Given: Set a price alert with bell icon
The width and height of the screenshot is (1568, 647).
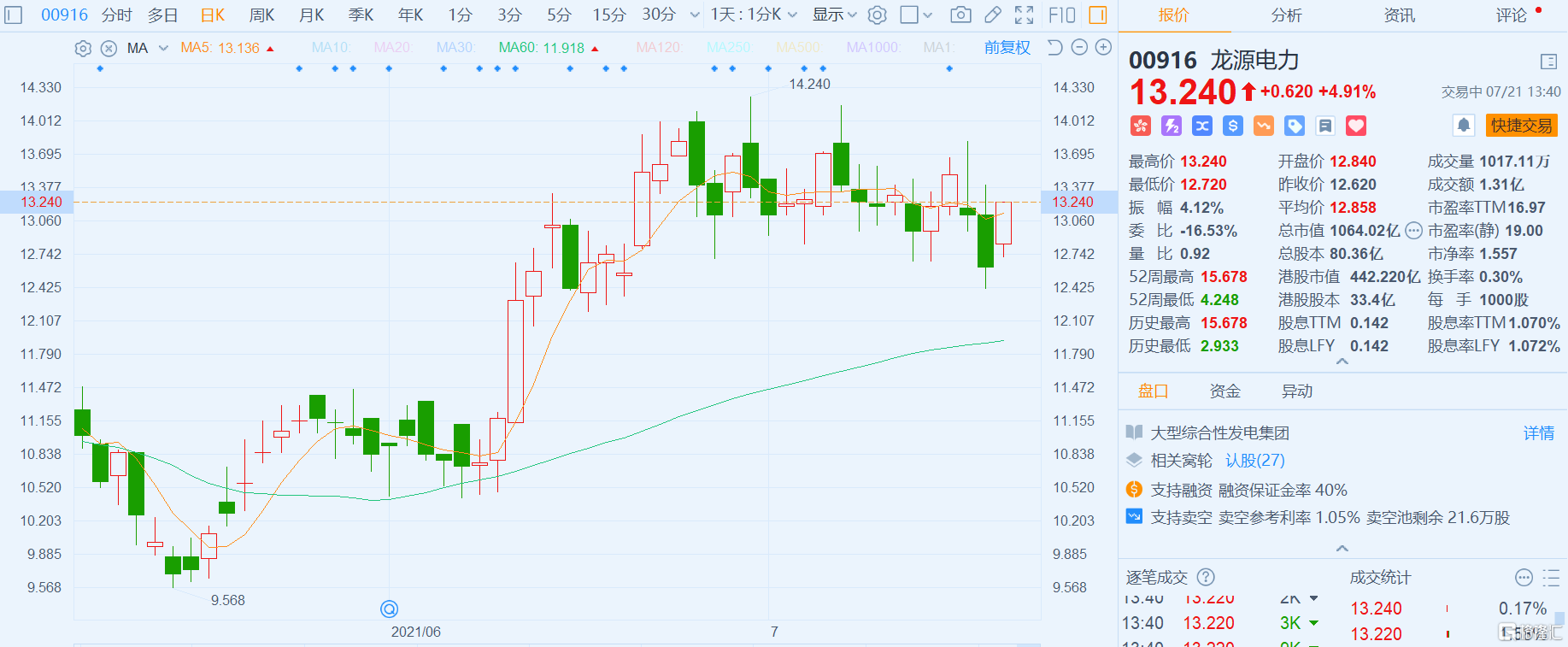Looking at the screenshot, I should [x=1464, y=126].
